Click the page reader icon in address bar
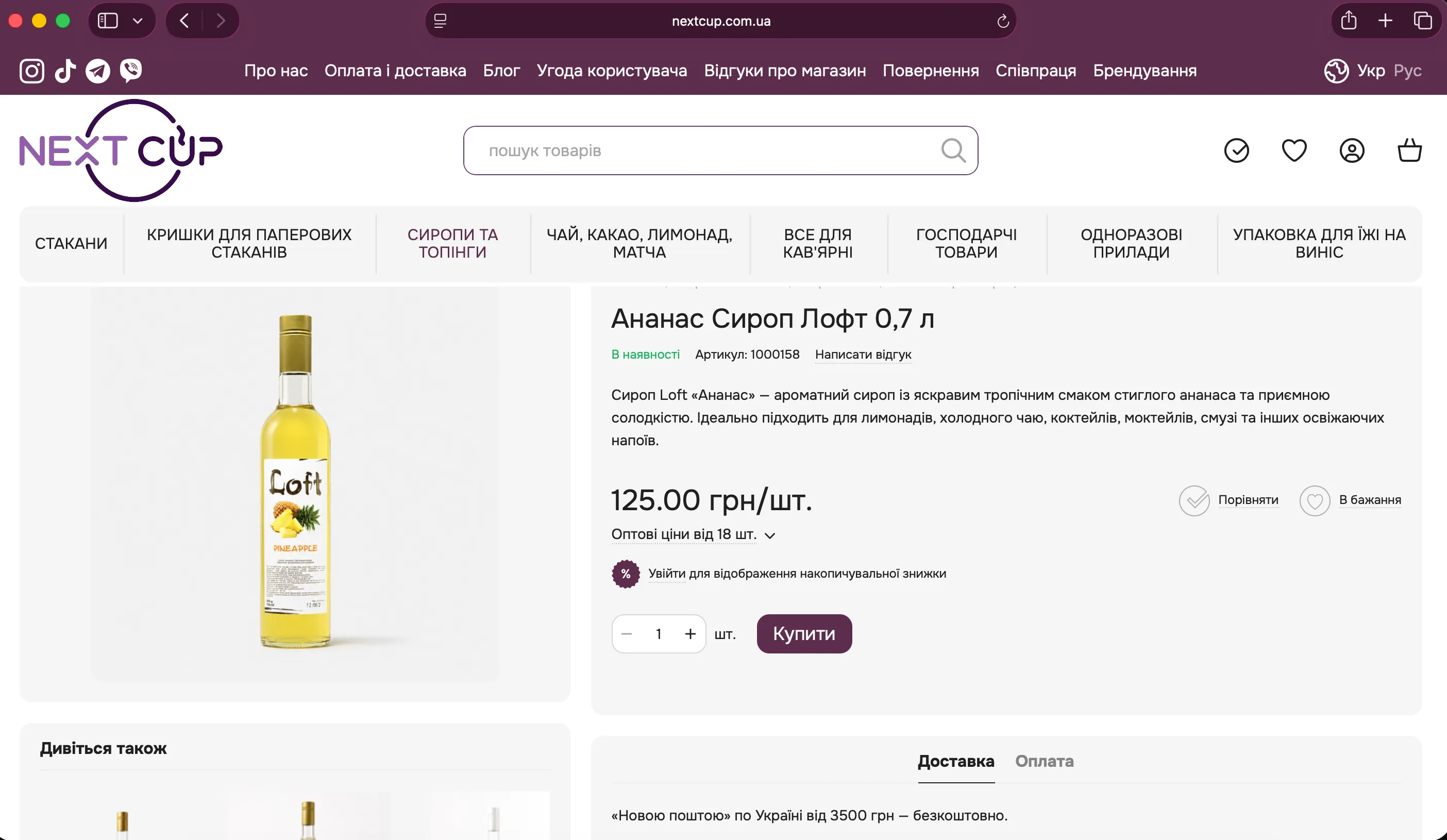Viewport: 1447px width, 840px height. click(440, 21)
